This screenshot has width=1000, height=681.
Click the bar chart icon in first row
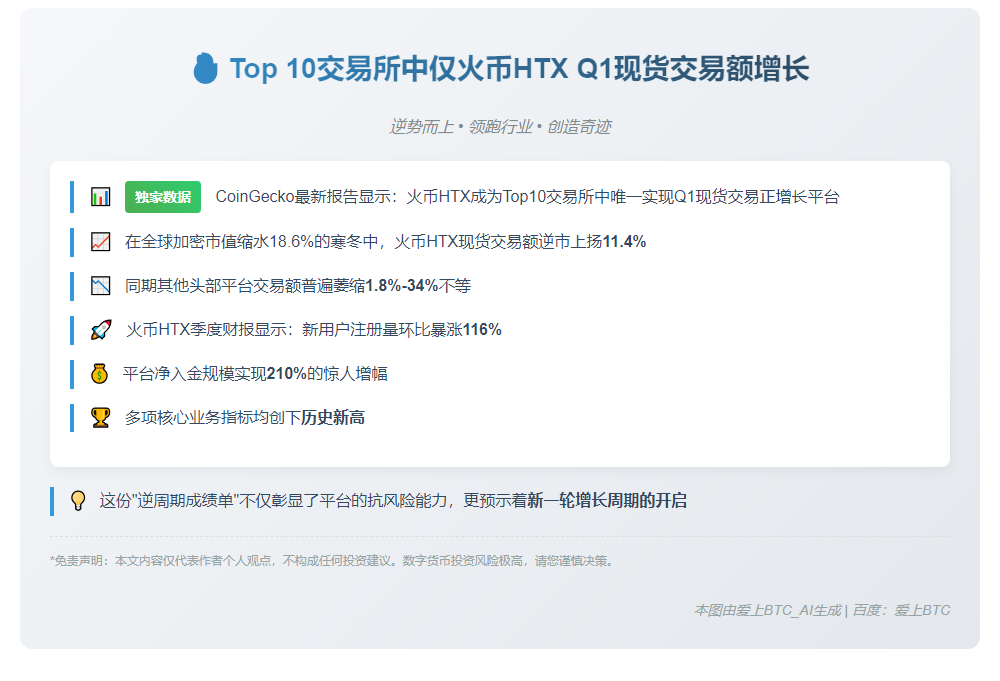pos(100,196)
